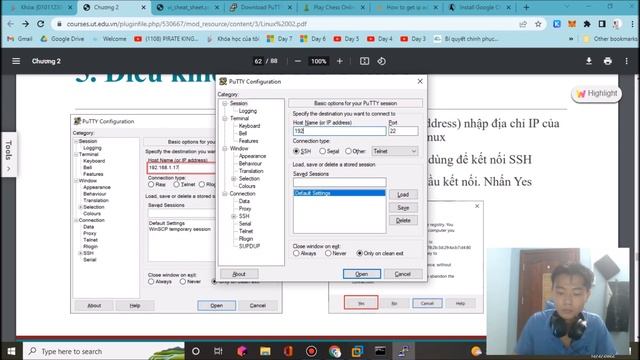Switch to the Chương 2 browser tab

coord(113,7)
